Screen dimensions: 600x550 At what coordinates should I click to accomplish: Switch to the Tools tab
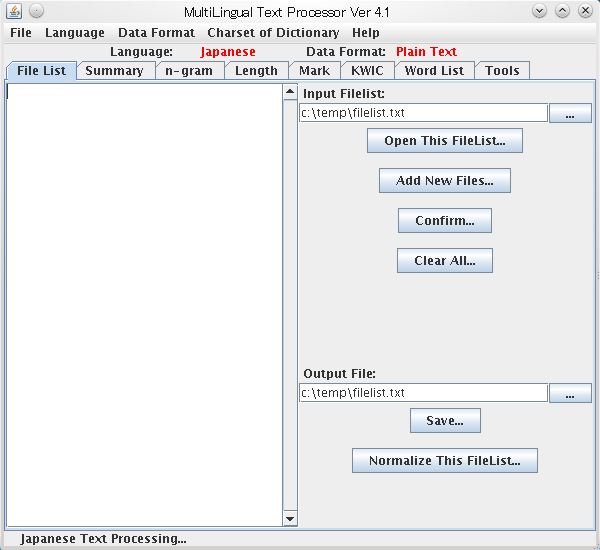pyautogui.click(x=502, y=70)
